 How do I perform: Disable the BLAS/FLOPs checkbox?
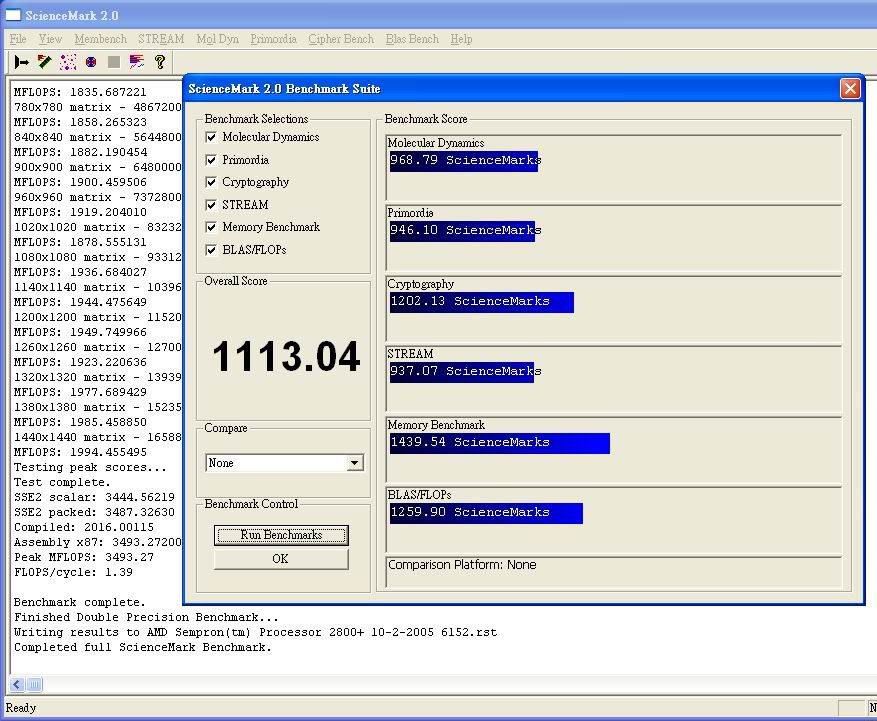click(211, 250)
